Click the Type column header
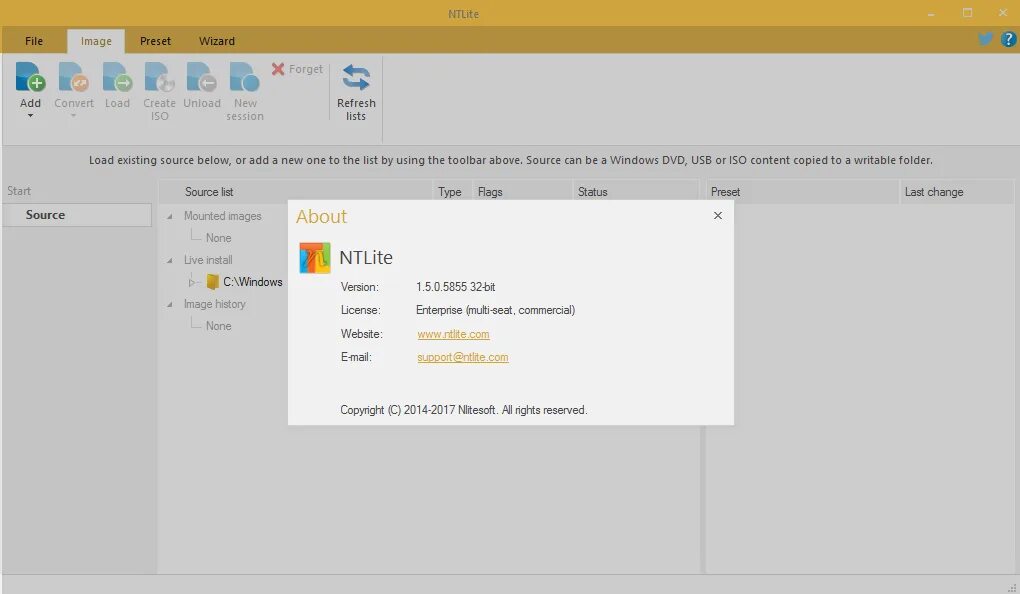Screen dimensions: 1020x594 point(451,192)
